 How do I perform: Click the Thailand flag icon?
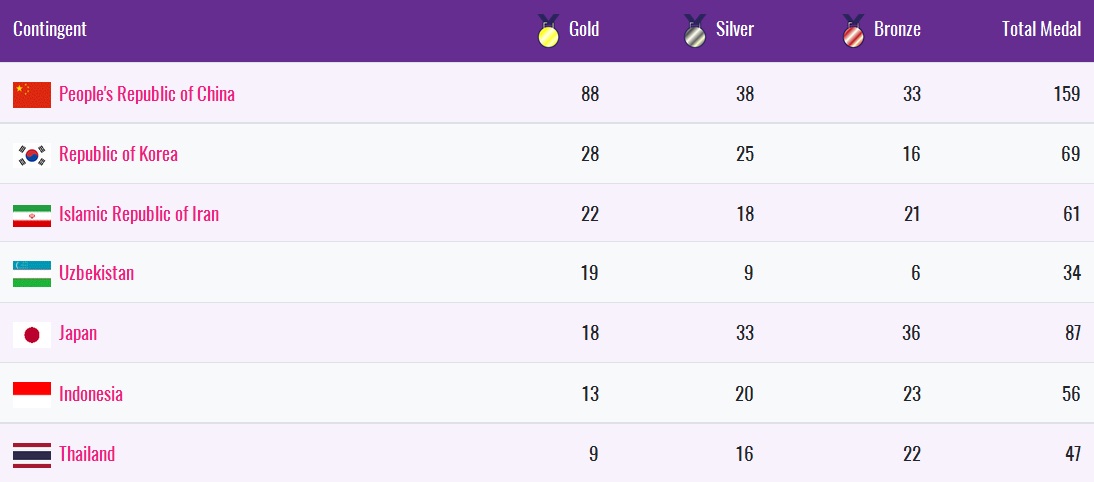[32, 455]
